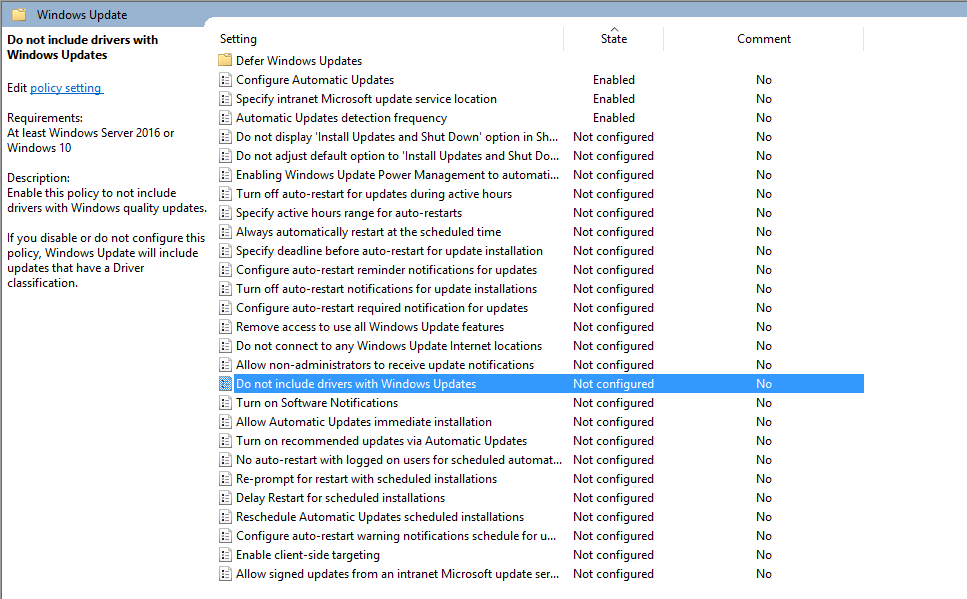Open the policy setting edit link
The height and width of the screenshot is (599, 967).
coord(67,88)
